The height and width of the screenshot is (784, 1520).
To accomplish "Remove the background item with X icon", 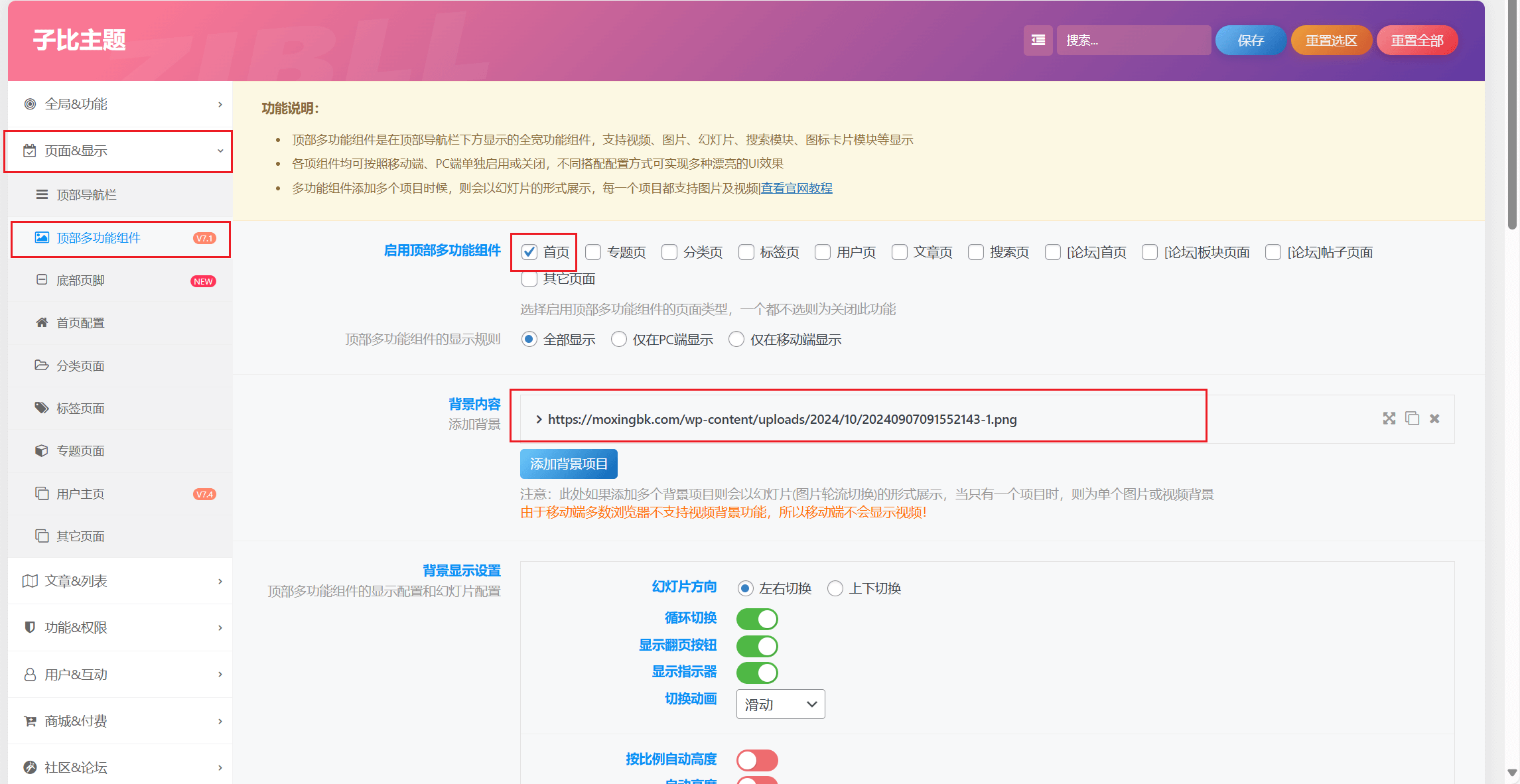I will 1434,419.
